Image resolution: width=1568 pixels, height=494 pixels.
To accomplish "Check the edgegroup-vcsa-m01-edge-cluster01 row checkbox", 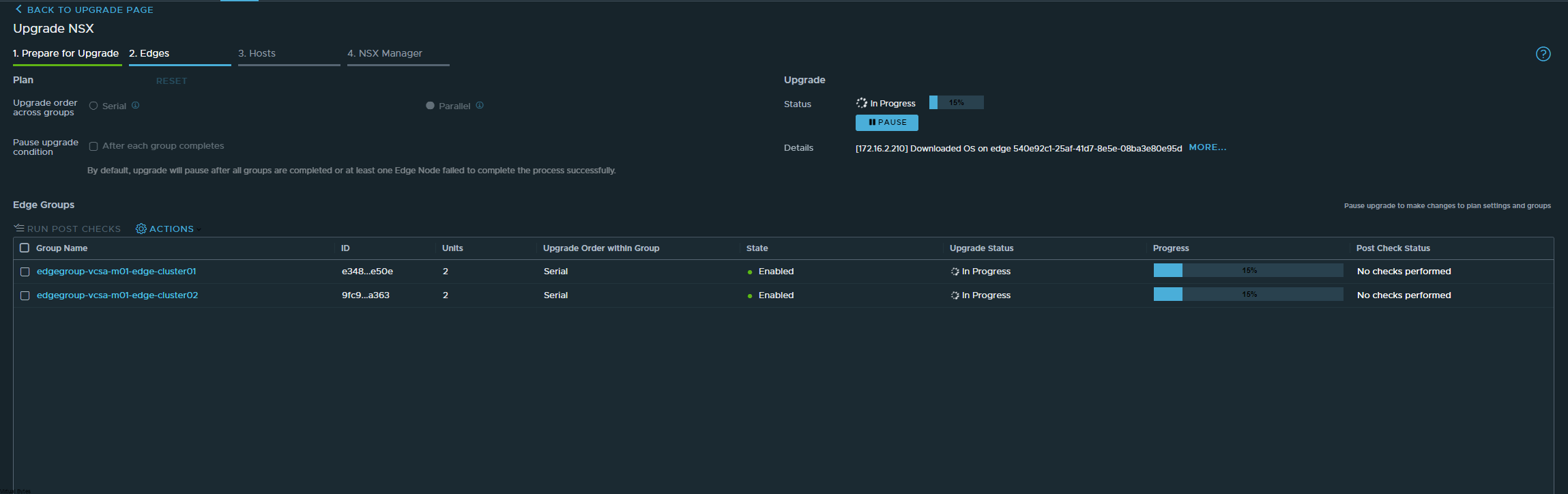I will click(x=25, y=272).
